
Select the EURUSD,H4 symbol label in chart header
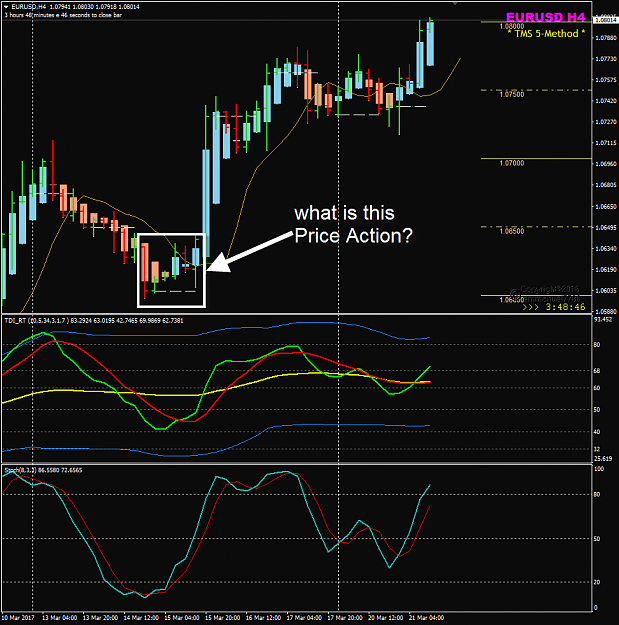(29, 7)
